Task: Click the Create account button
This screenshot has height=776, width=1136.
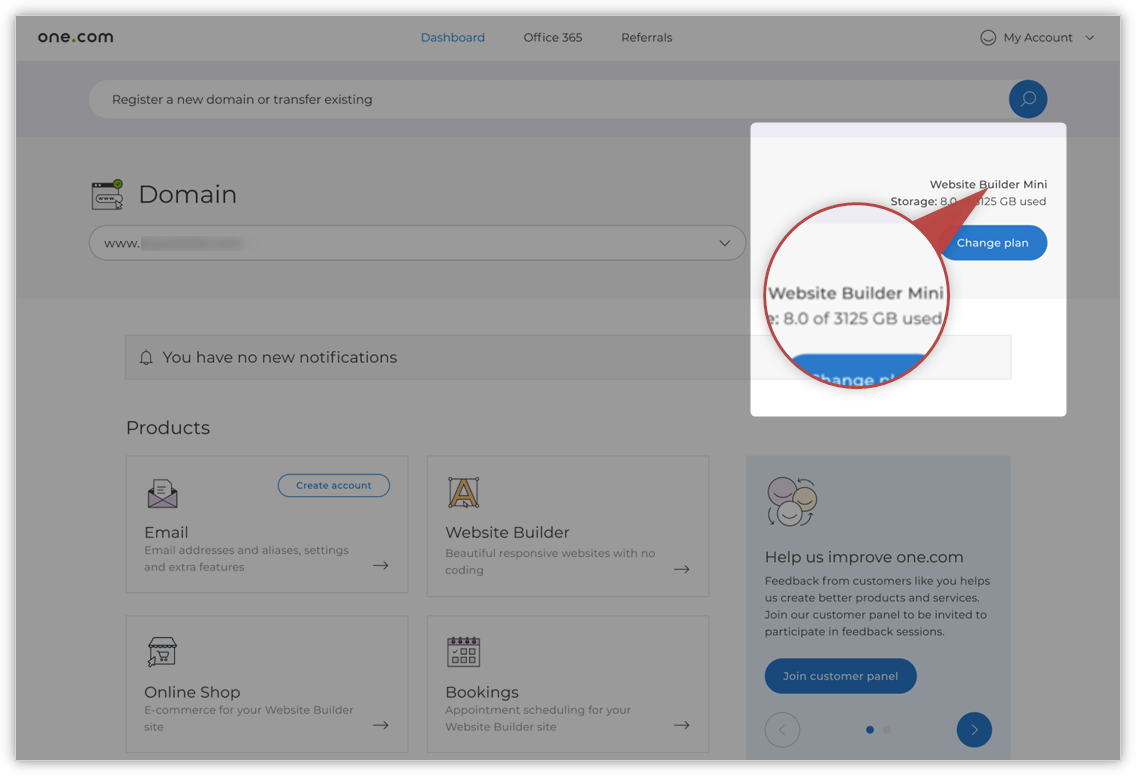Action: click(x=333, y=485)
